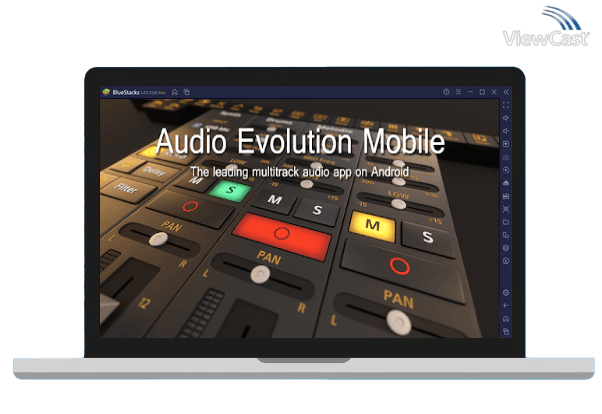Click the stacked layers eco icon

(x=506, y=248)
